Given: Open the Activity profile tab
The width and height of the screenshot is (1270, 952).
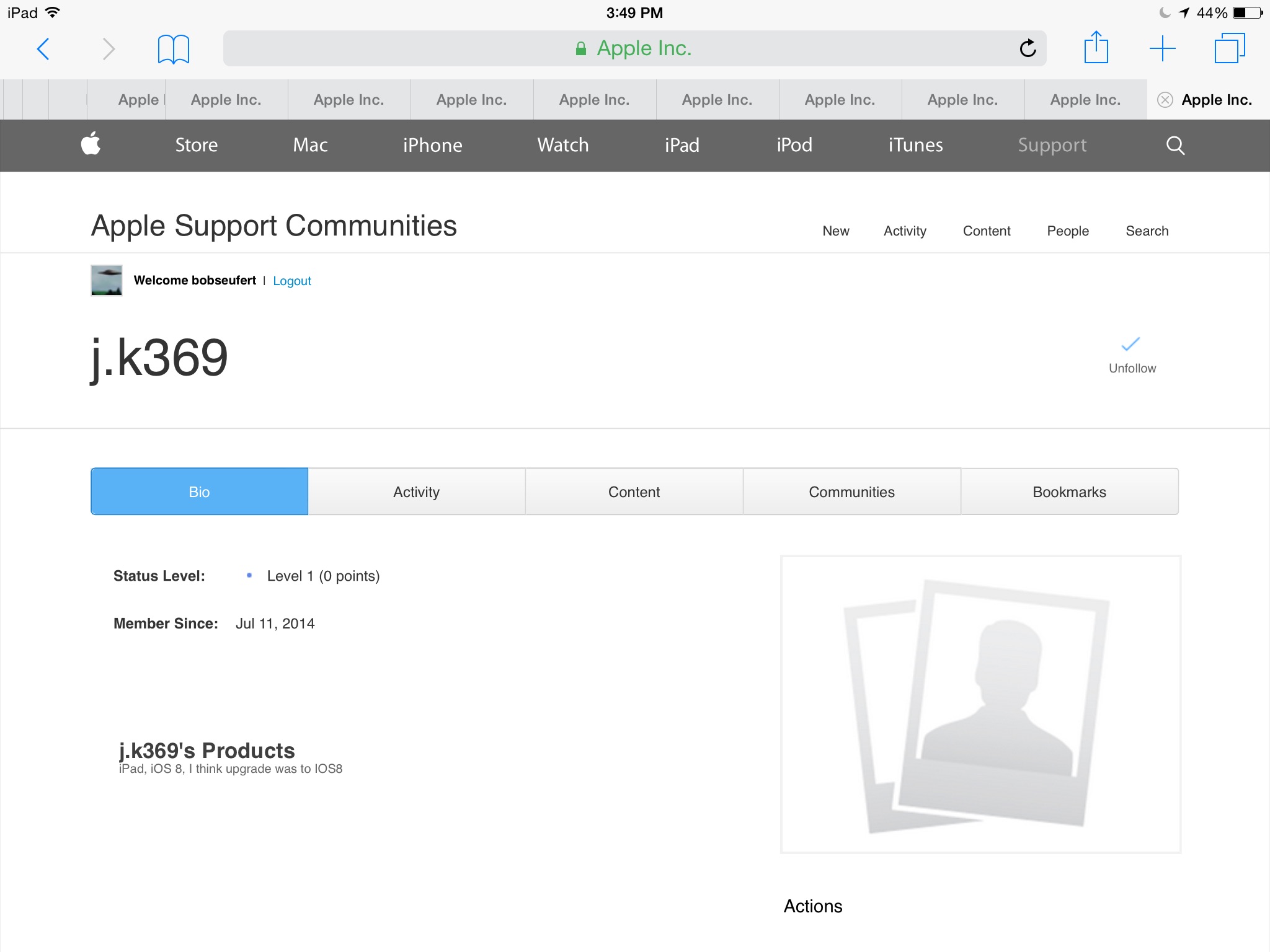Looking at the screenshot, I should click(x=416, y=491).
